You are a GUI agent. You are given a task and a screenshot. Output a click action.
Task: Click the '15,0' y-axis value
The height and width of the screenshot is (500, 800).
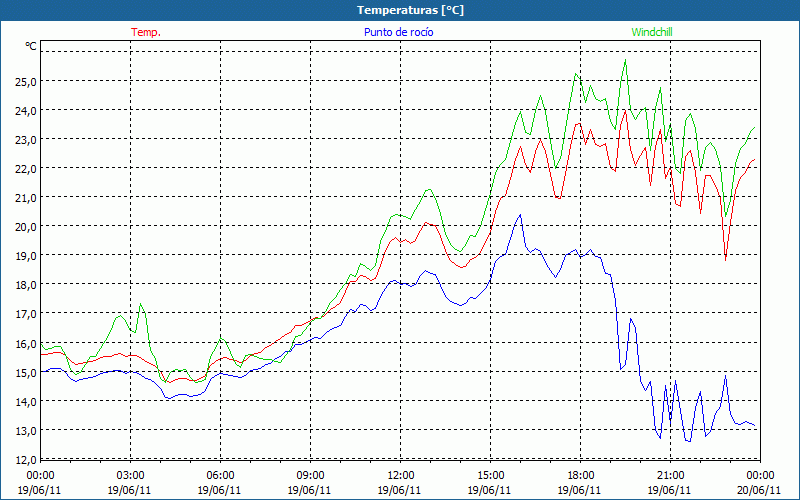pos(24,373)
